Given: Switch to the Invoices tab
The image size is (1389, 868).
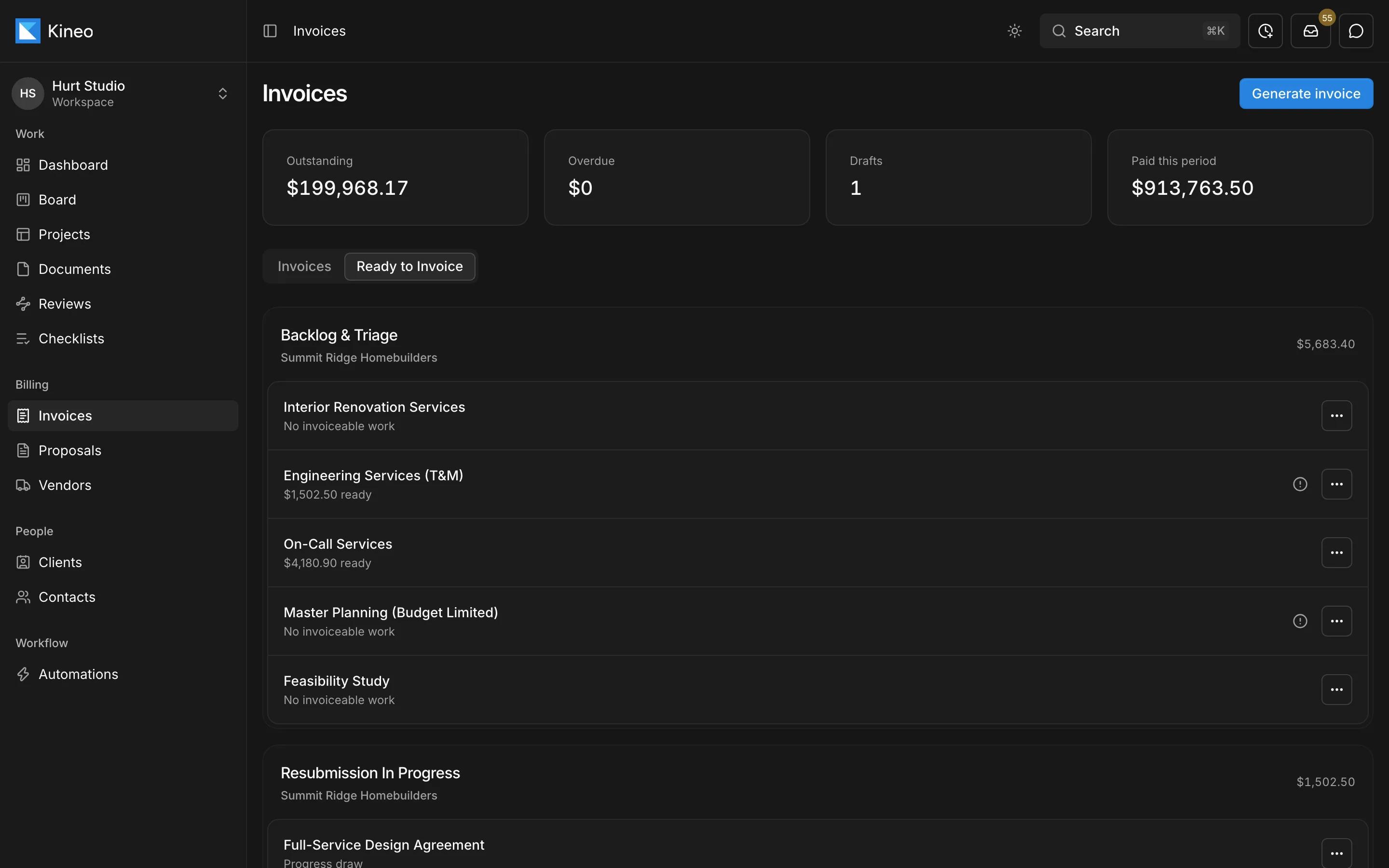Looking at the screenshot, I should [x=304, y=266].
